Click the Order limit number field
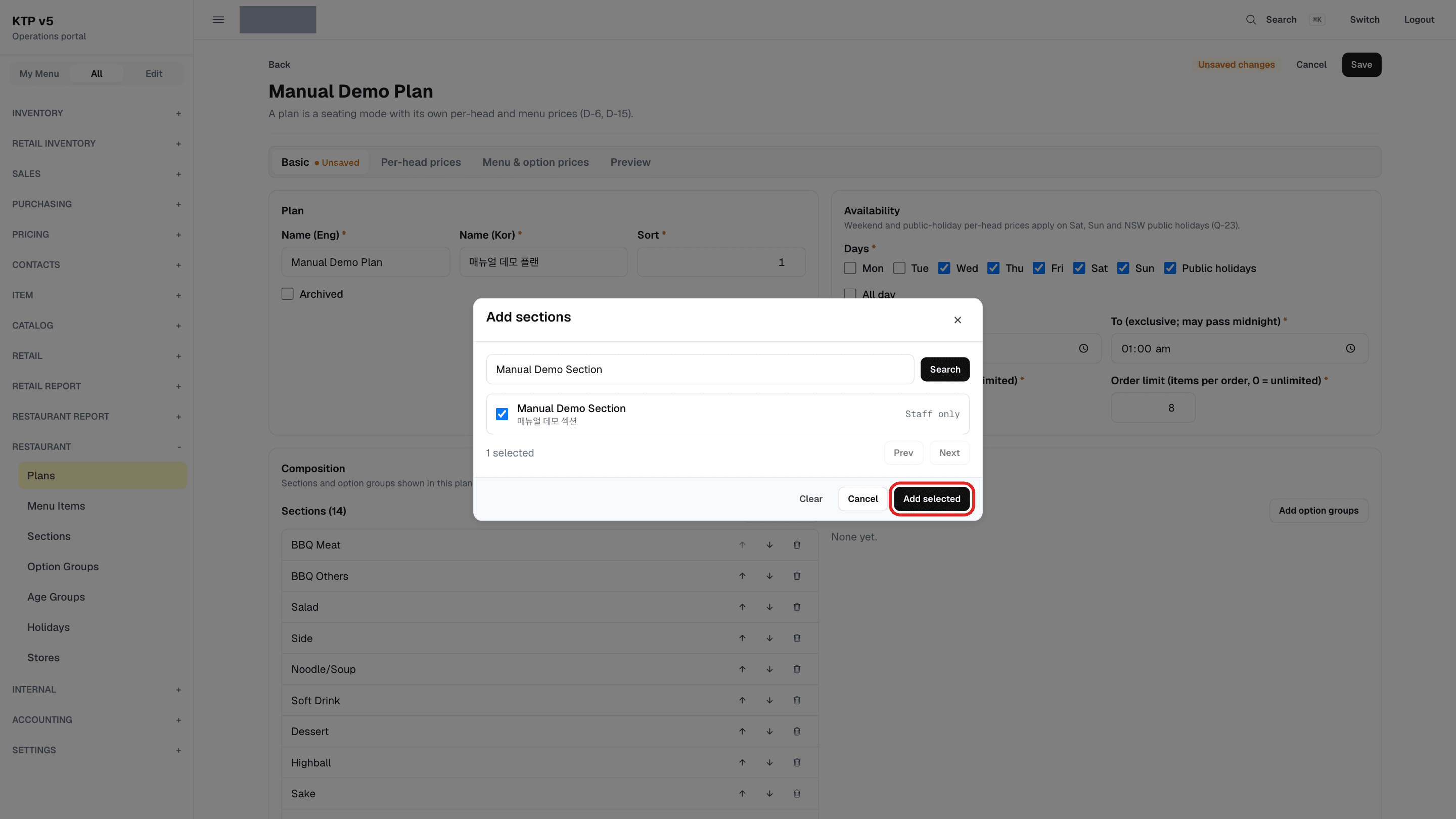Viewport: 1456px width, 819px height. point(1153,407)
